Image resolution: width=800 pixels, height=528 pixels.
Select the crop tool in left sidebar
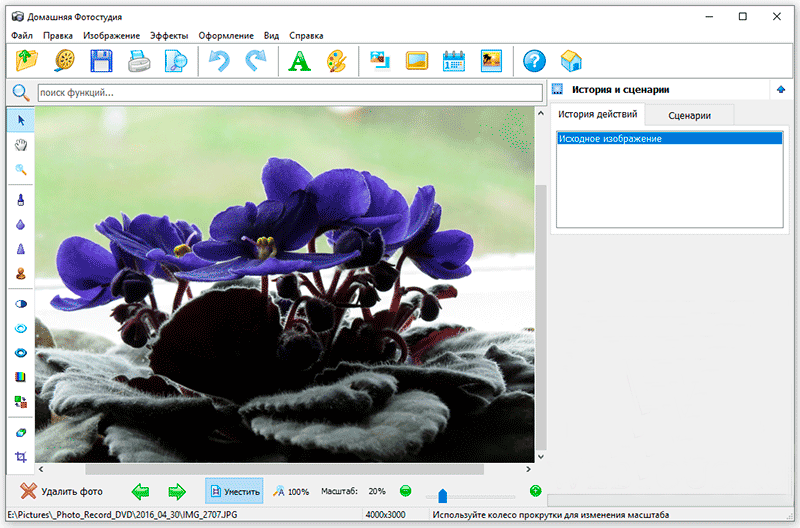21,457
